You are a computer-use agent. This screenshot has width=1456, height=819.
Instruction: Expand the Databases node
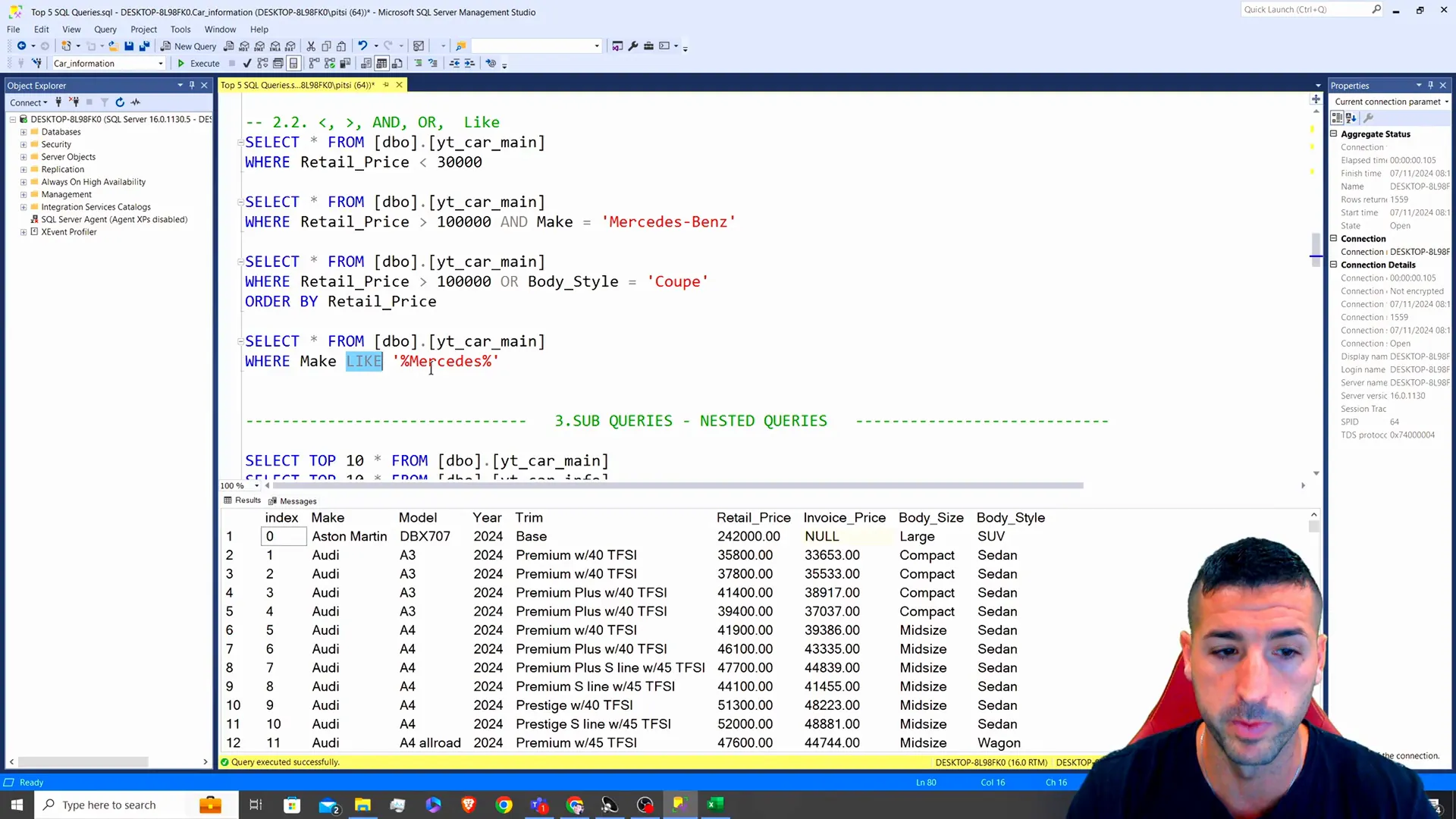point(24,132)
